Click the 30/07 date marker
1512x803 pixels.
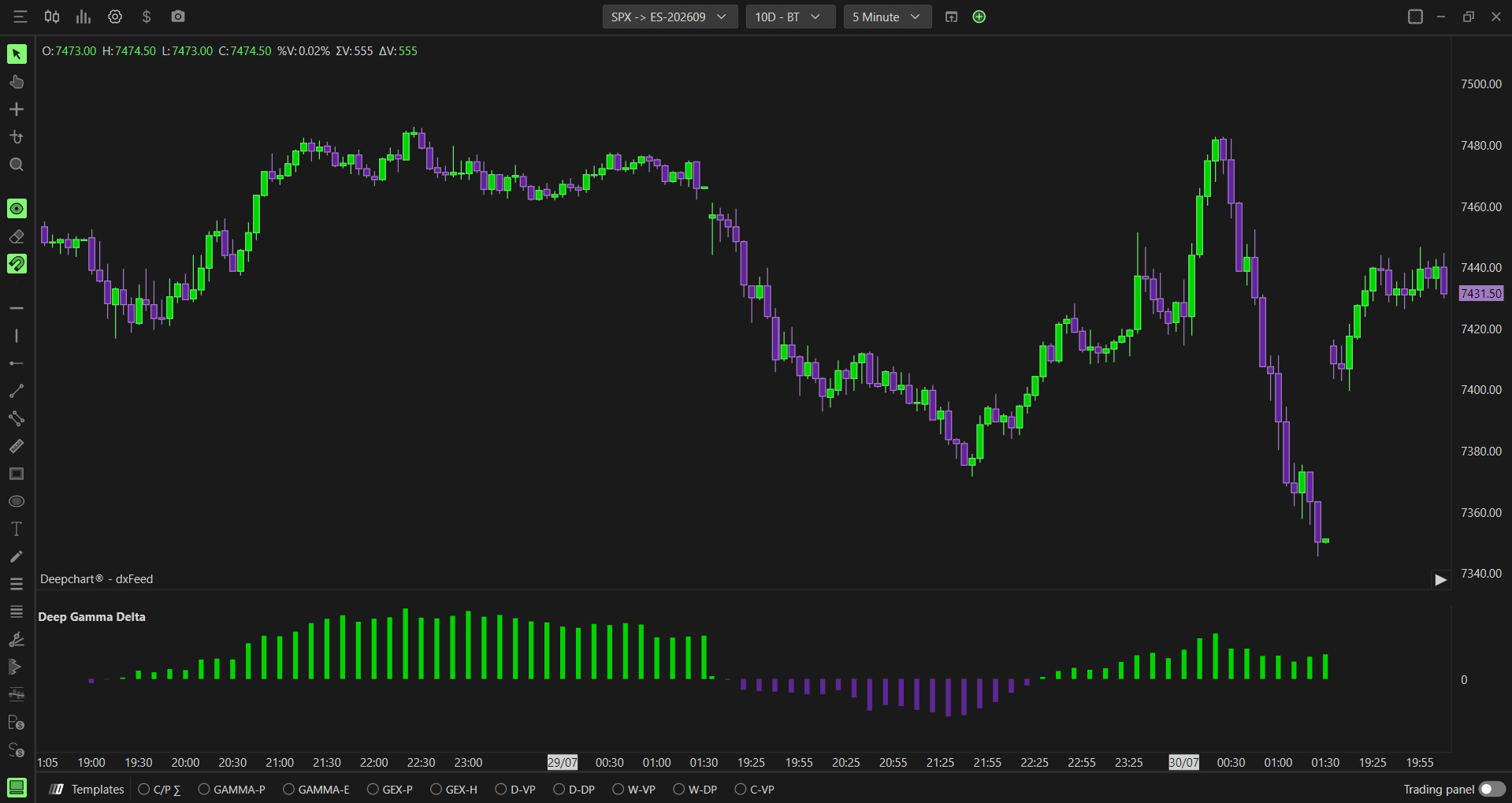click(x=1183, y=762)
